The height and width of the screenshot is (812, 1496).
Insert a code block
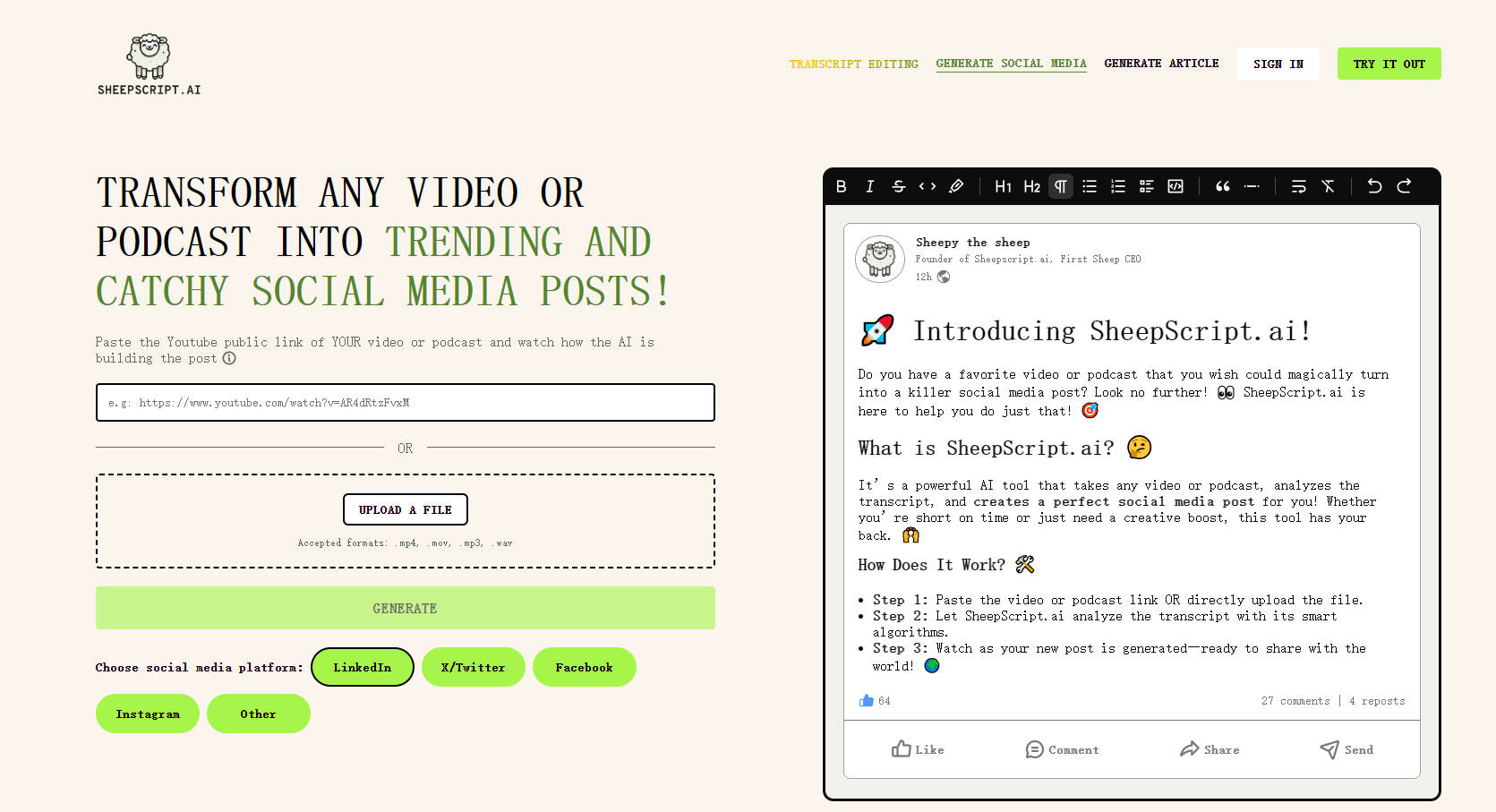pos(1175,186)
